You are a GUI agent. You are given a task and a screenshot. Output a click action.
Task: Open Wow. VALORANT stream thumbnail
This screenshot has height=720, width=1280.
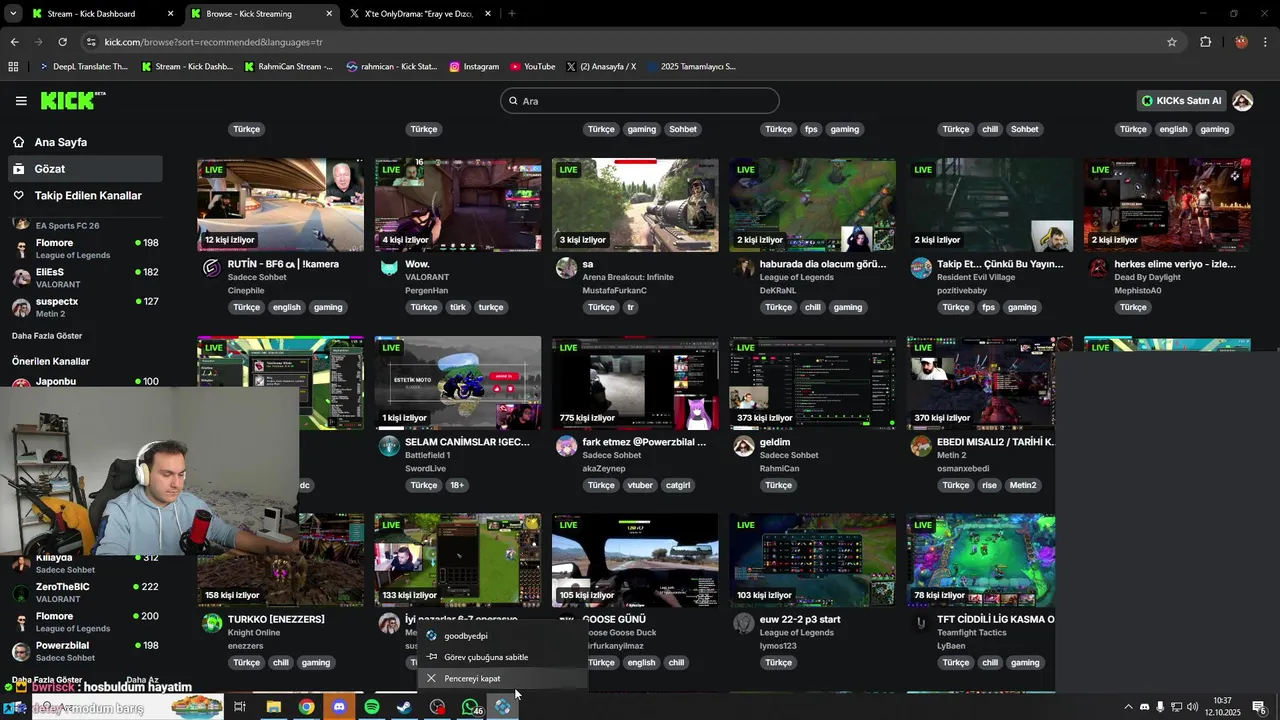pyautogui.click(x=458, y=205)
